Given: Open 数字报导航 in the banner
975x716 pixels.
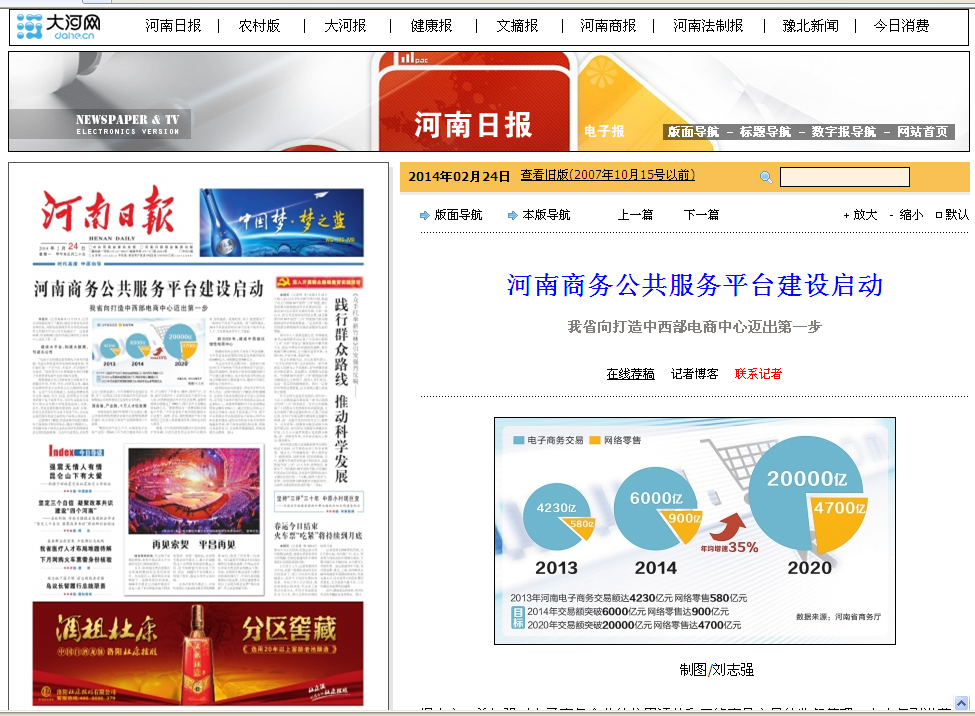Looking at the screenshot, I should tap(844, 132).
